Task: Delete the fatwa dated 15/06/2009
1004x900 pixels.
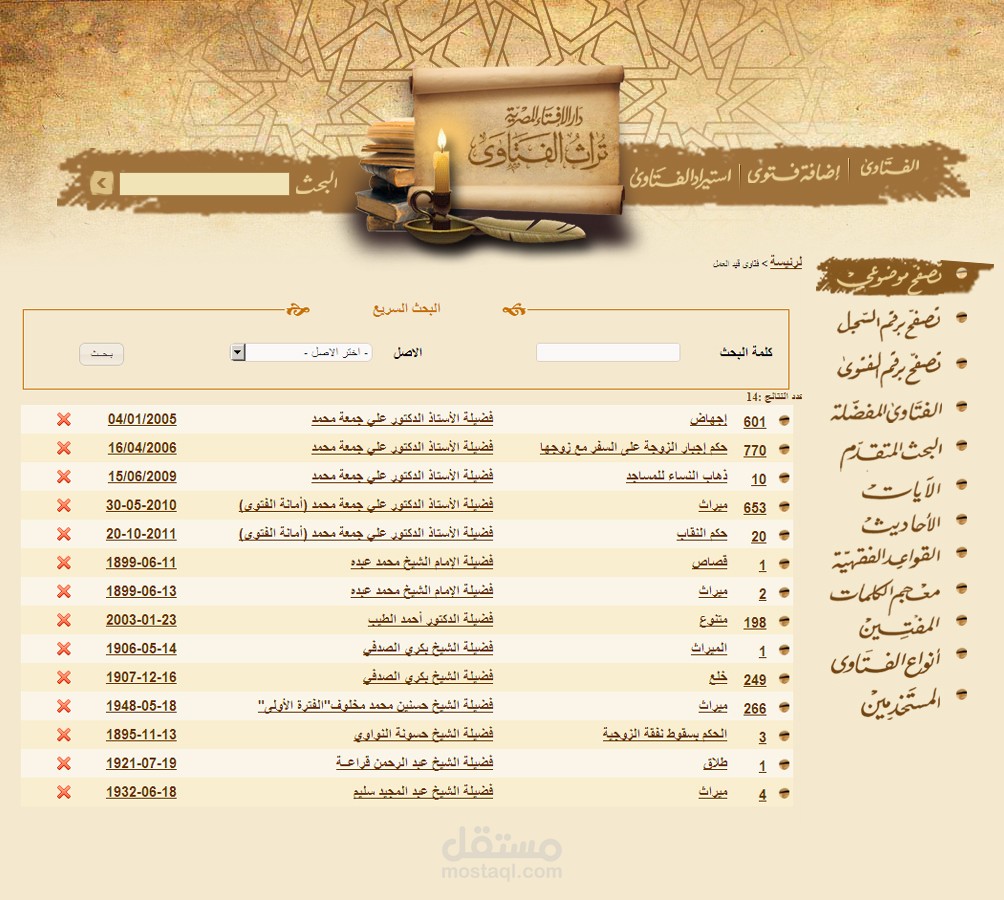Action: [63, 477]
